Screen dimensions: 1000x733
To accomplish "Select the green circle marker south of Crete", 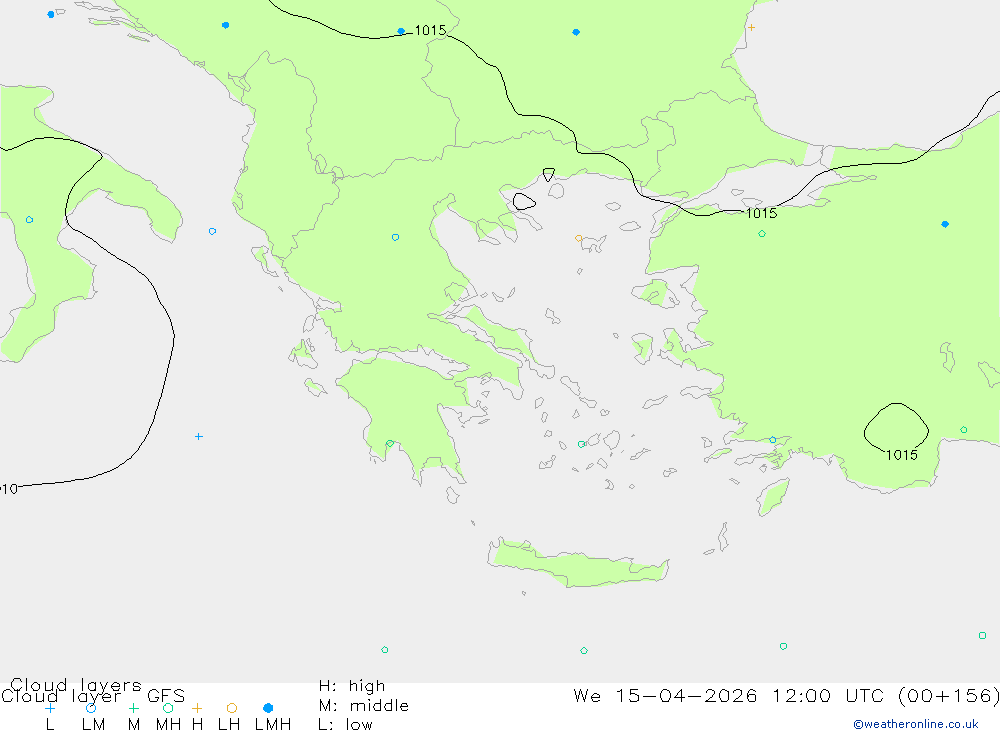I will click(x=584, y=651).
